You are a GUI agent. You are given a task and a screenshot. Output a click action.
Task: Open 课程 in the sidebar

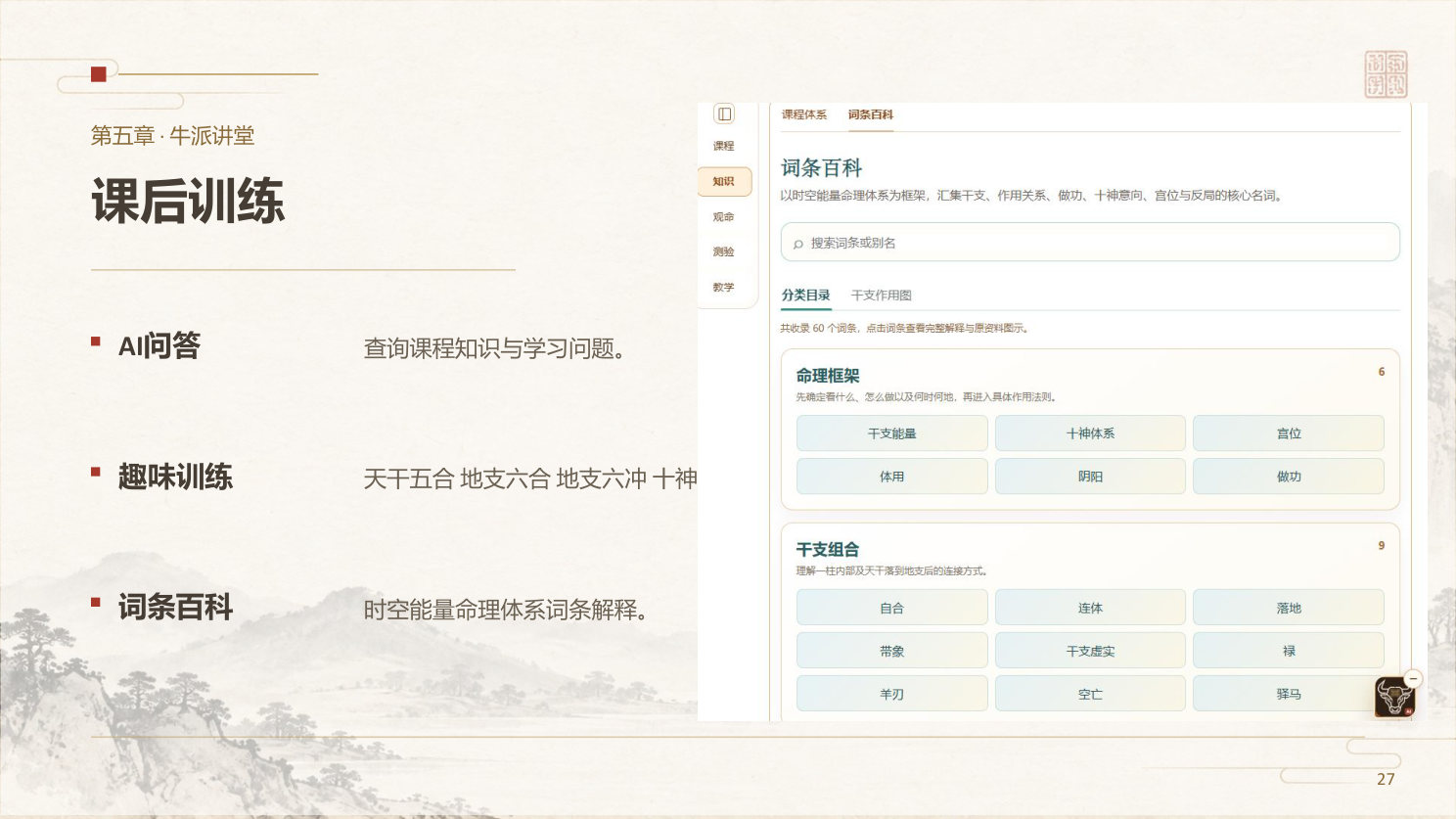pyautogui.click(x=723, y=146)
